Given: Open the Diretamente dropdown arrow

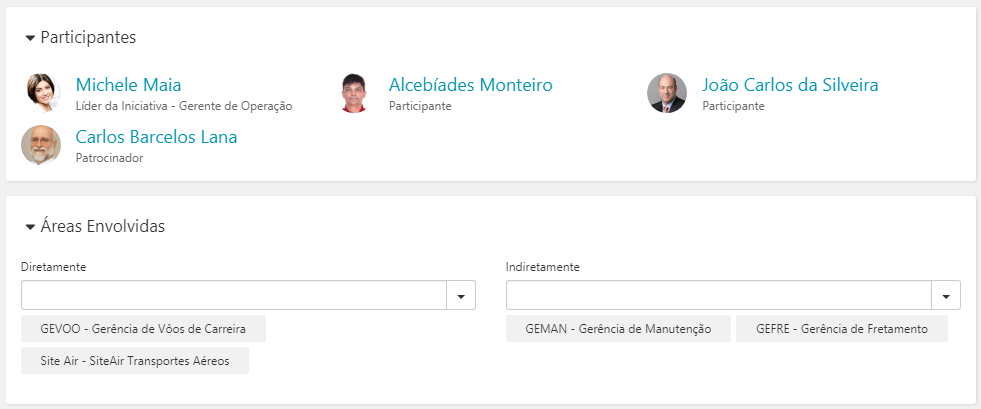Looking at the screenshot, I should tap(461, 295).
